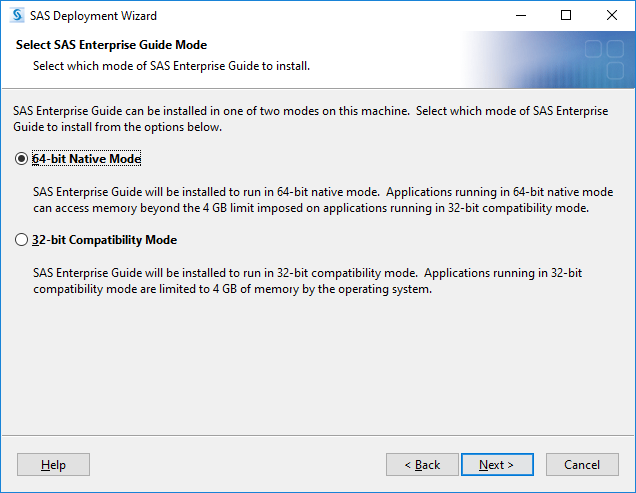636x493 pixels.
Task: Go to previous step with Back button
Action: [x=422, y=465]
